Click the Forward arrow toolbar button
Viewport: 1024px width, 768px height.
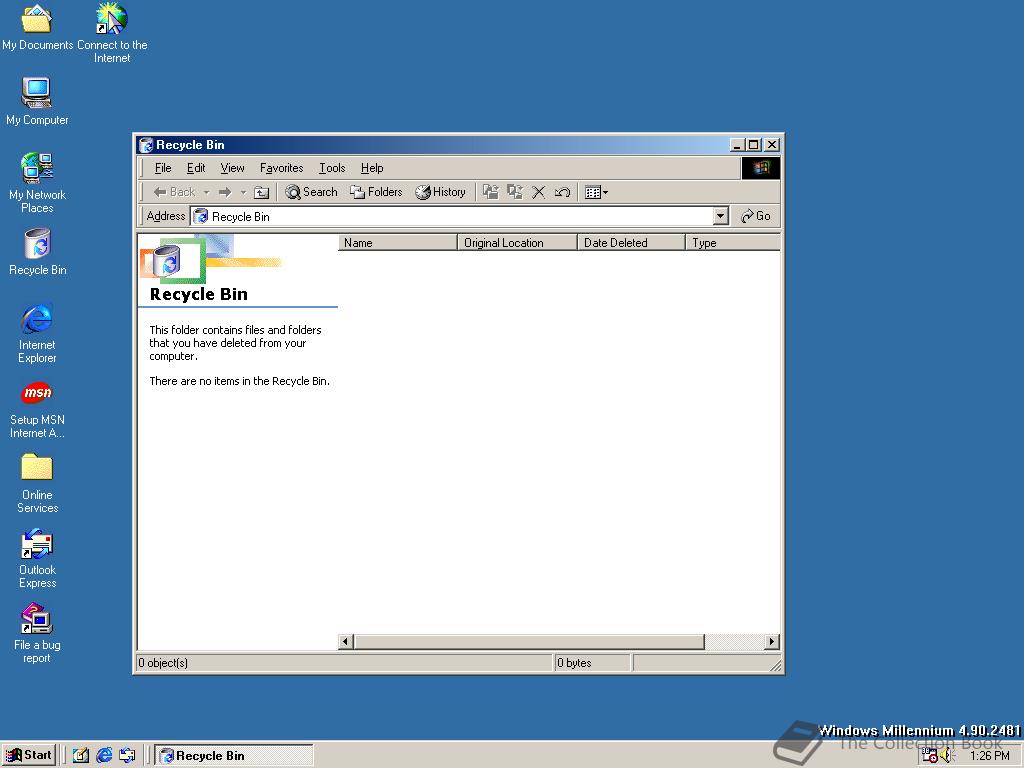coord(225,192)
